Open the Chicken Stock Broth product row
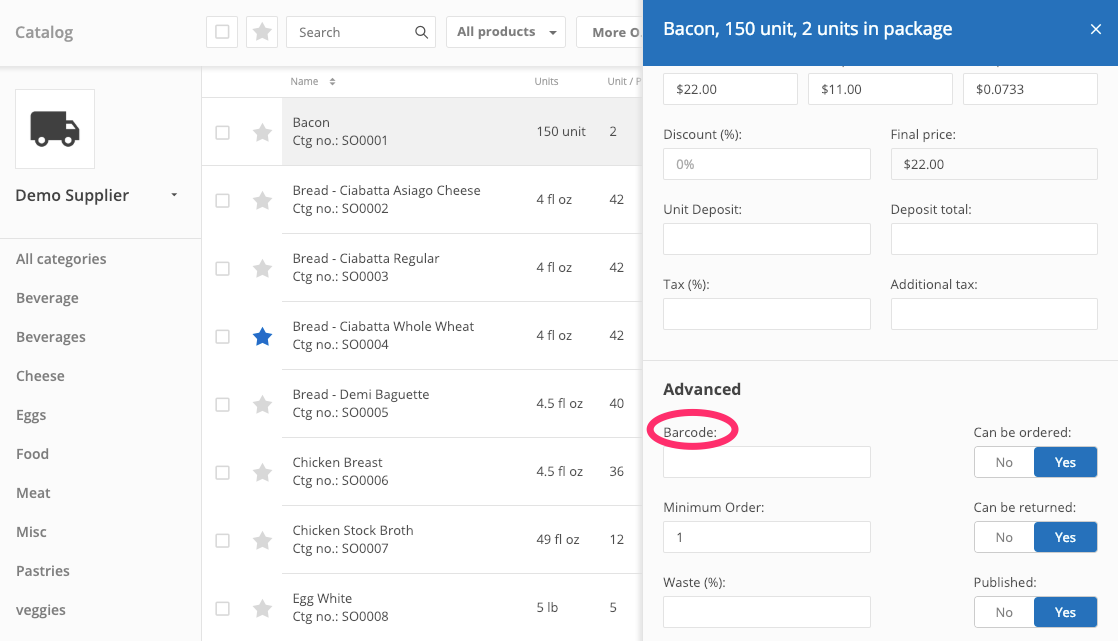The height and width of the screenshot is (641, 1118). 422,540
